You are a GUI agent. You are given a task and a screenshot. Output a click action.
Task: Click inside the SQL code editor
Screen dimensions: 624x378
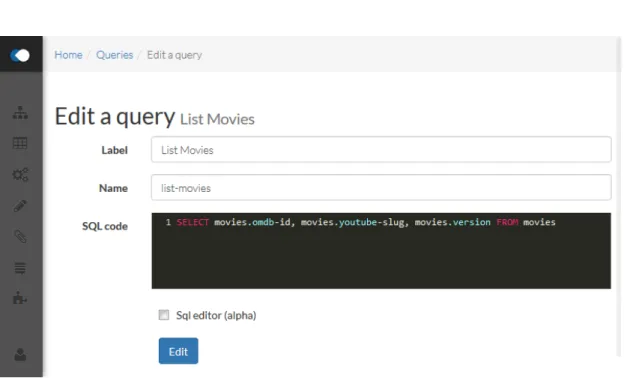coord(381,251)
